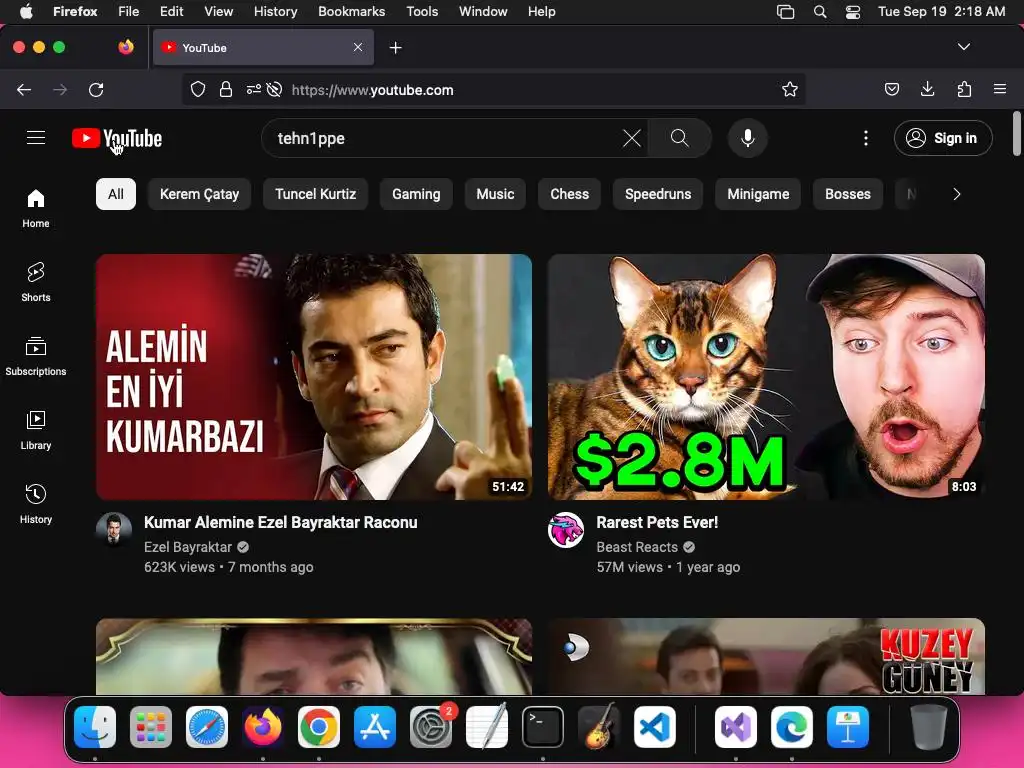Image resolution: width=1024 pixels, height=768 pixels.
Task: Open Kumar Alemine Ezel Bayraktar Raconu title
Action: pyautogui.click(x=280, y=522)
